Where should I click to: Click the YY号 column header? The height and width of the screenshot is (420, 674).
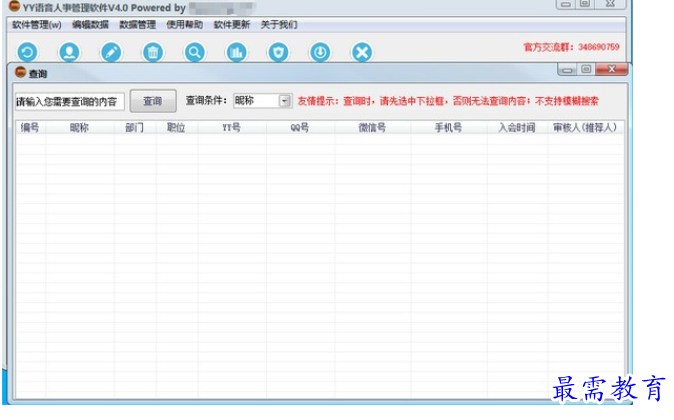(231, 128)
